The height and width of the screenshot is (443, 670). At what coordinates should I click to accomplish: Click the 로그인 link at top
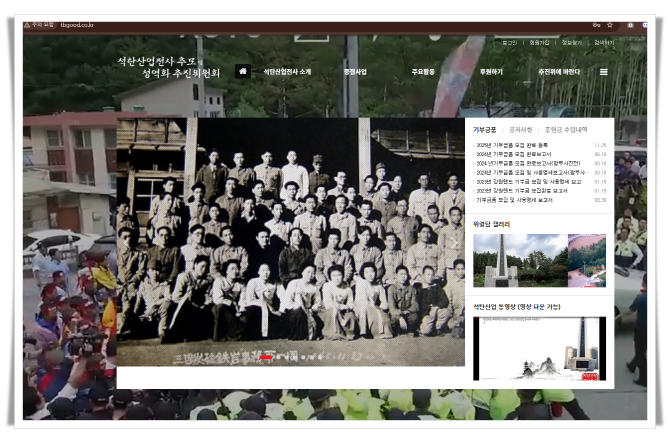[510, 43]
